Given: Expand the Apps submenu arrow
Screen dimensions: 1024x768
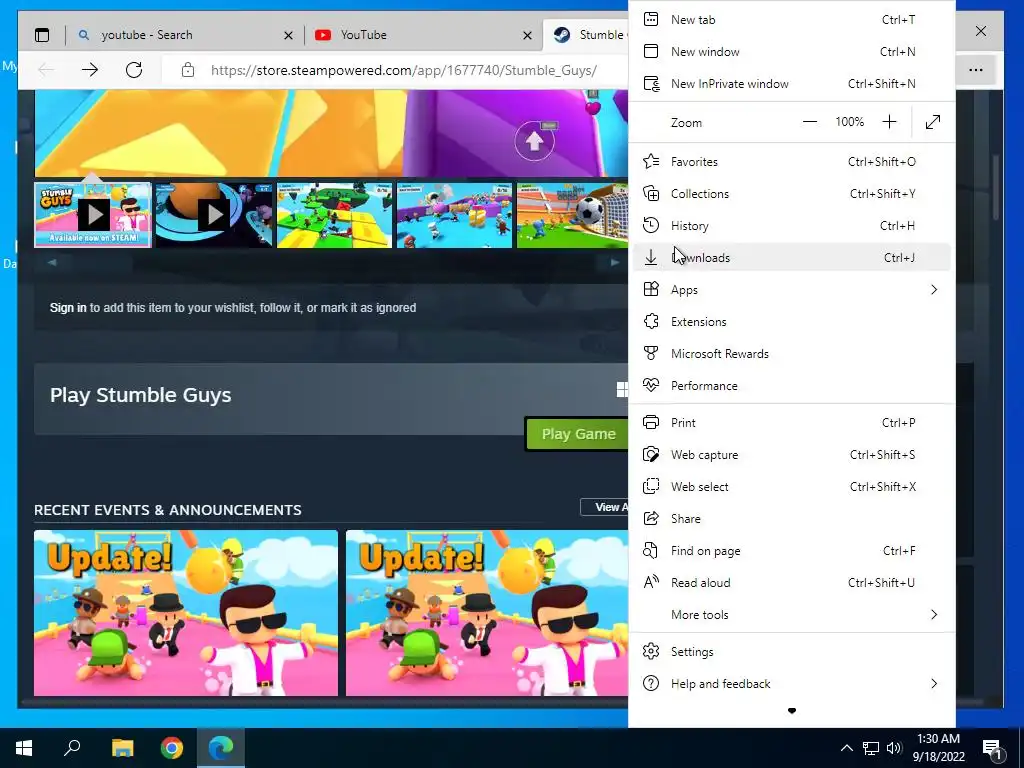Looking at the screenshot, I should 934,289.
